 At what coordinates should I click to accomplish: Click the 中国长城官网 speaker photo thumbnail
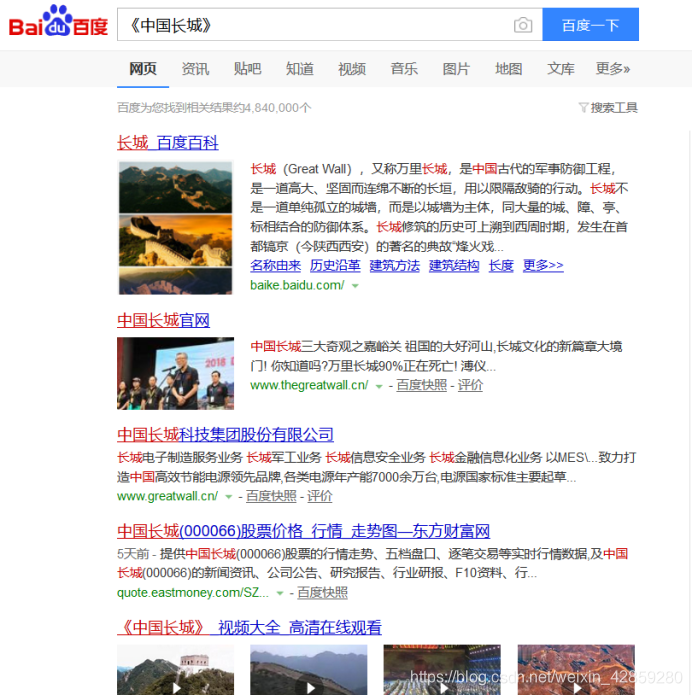coord(175,373)
